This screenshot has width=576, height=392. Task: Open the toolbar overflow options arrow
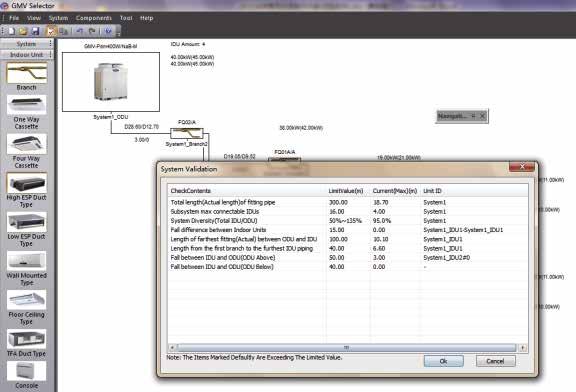click(x=118, y=32)
